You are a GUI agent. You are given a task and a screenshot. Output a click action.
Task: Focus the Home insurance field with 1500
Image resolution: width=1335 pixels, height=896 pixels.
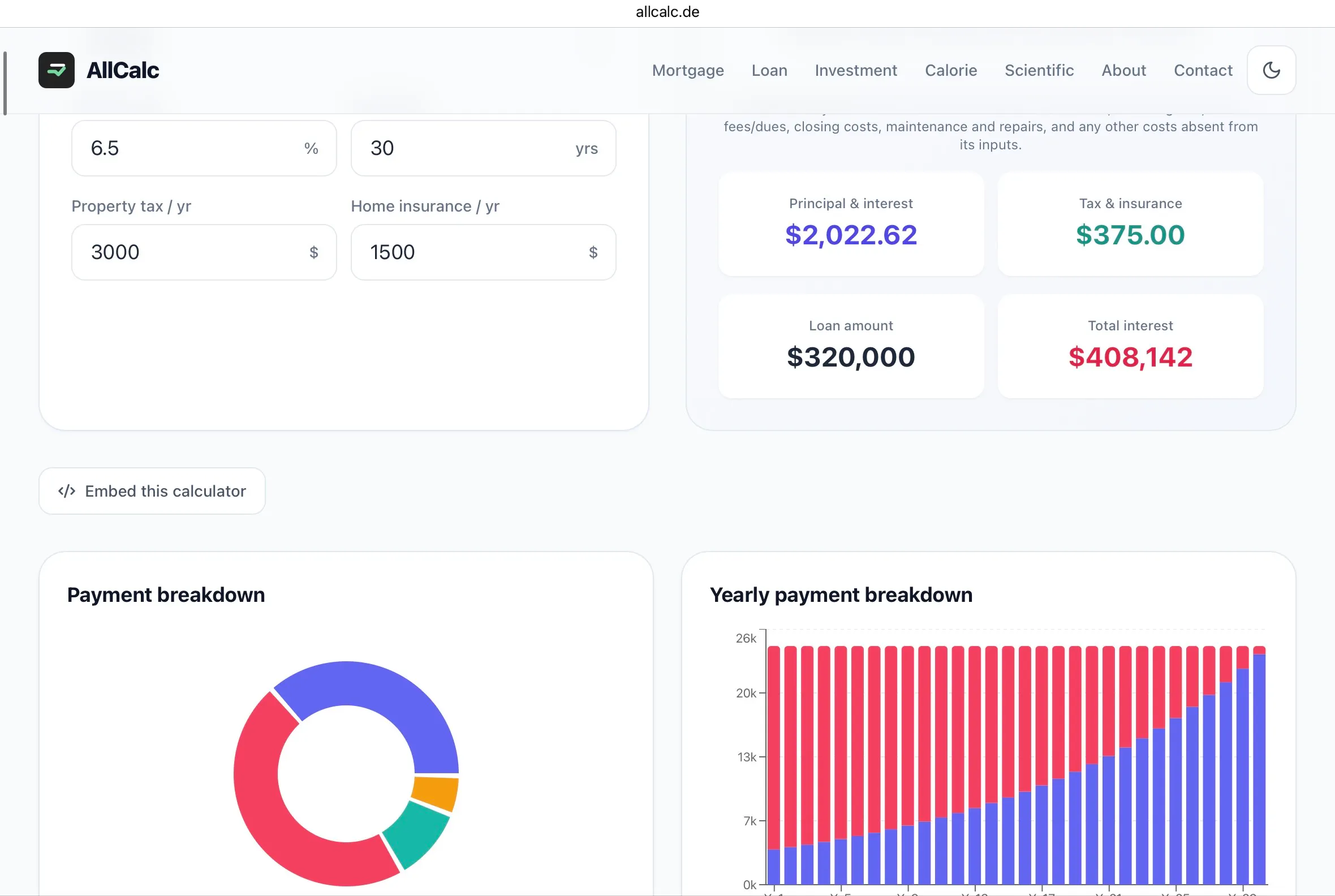pos(484,252)
